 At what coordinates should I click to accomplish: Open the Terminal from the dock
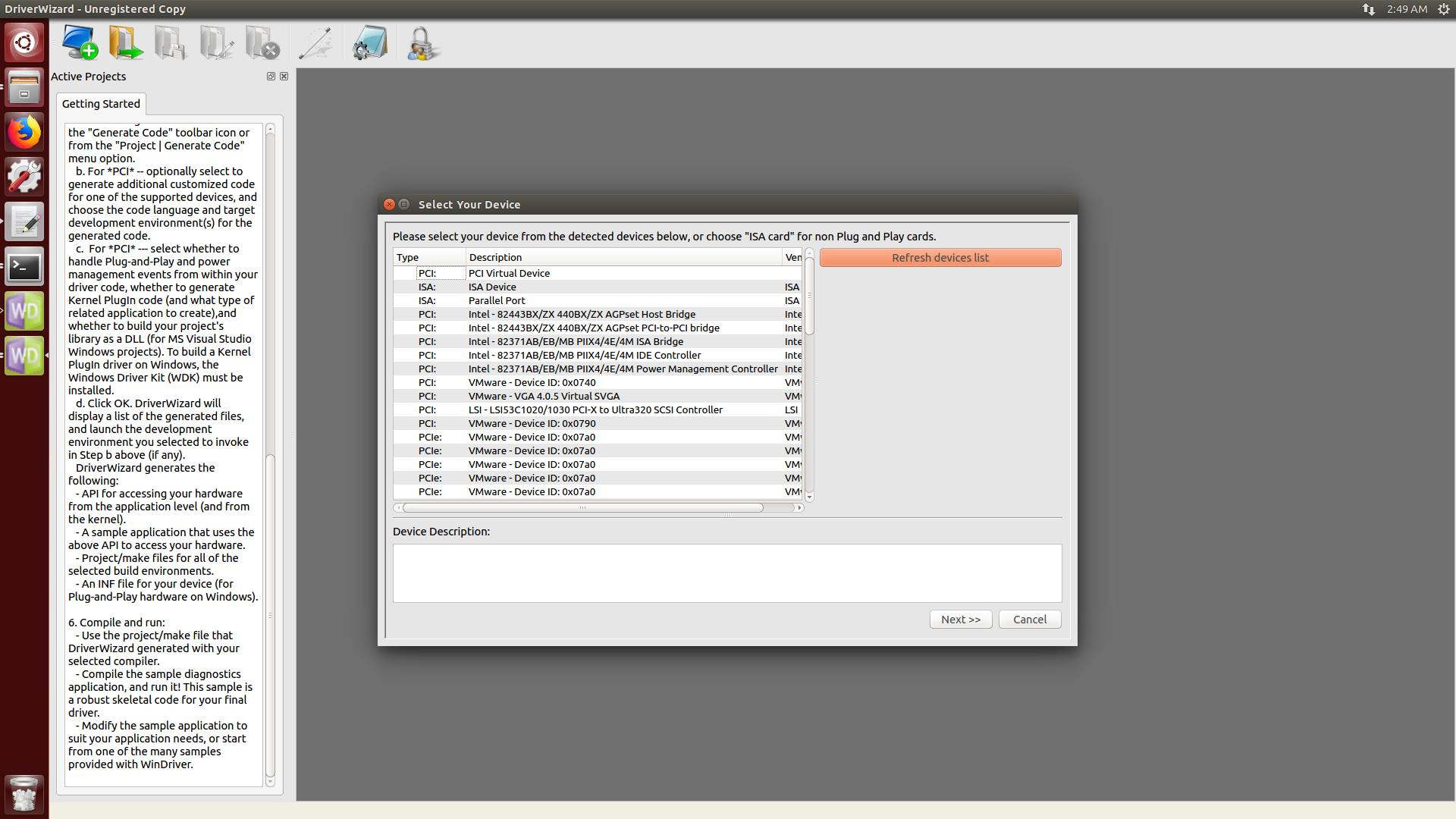pyautogui.click(x=24, y=266)
